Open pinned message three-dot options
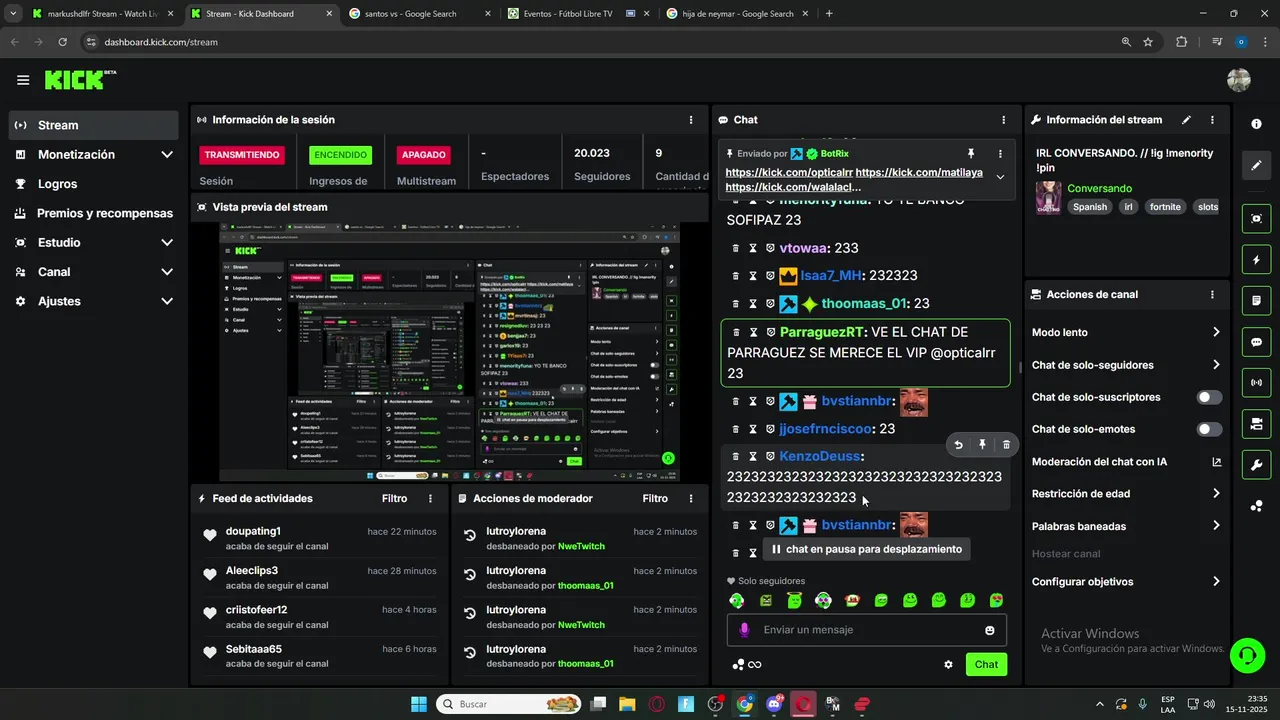 pos(1000,154)
